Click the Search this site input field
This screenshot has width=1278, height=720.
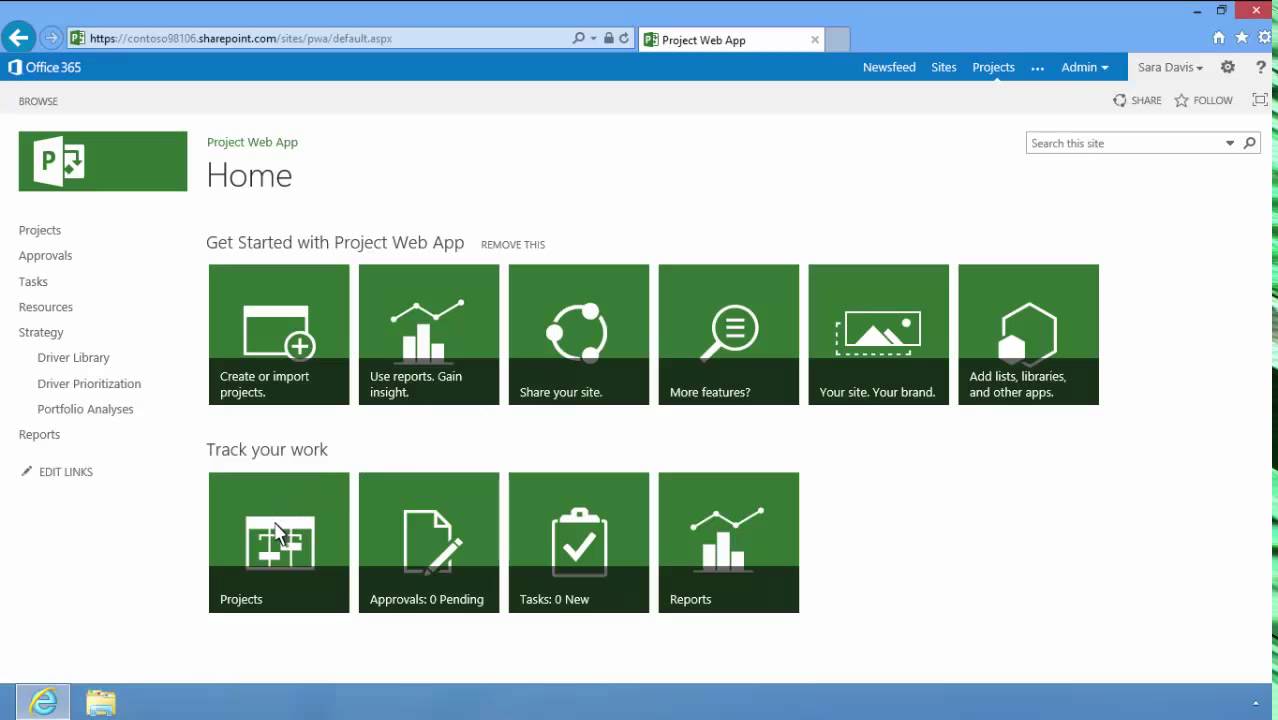(1125, 143)
